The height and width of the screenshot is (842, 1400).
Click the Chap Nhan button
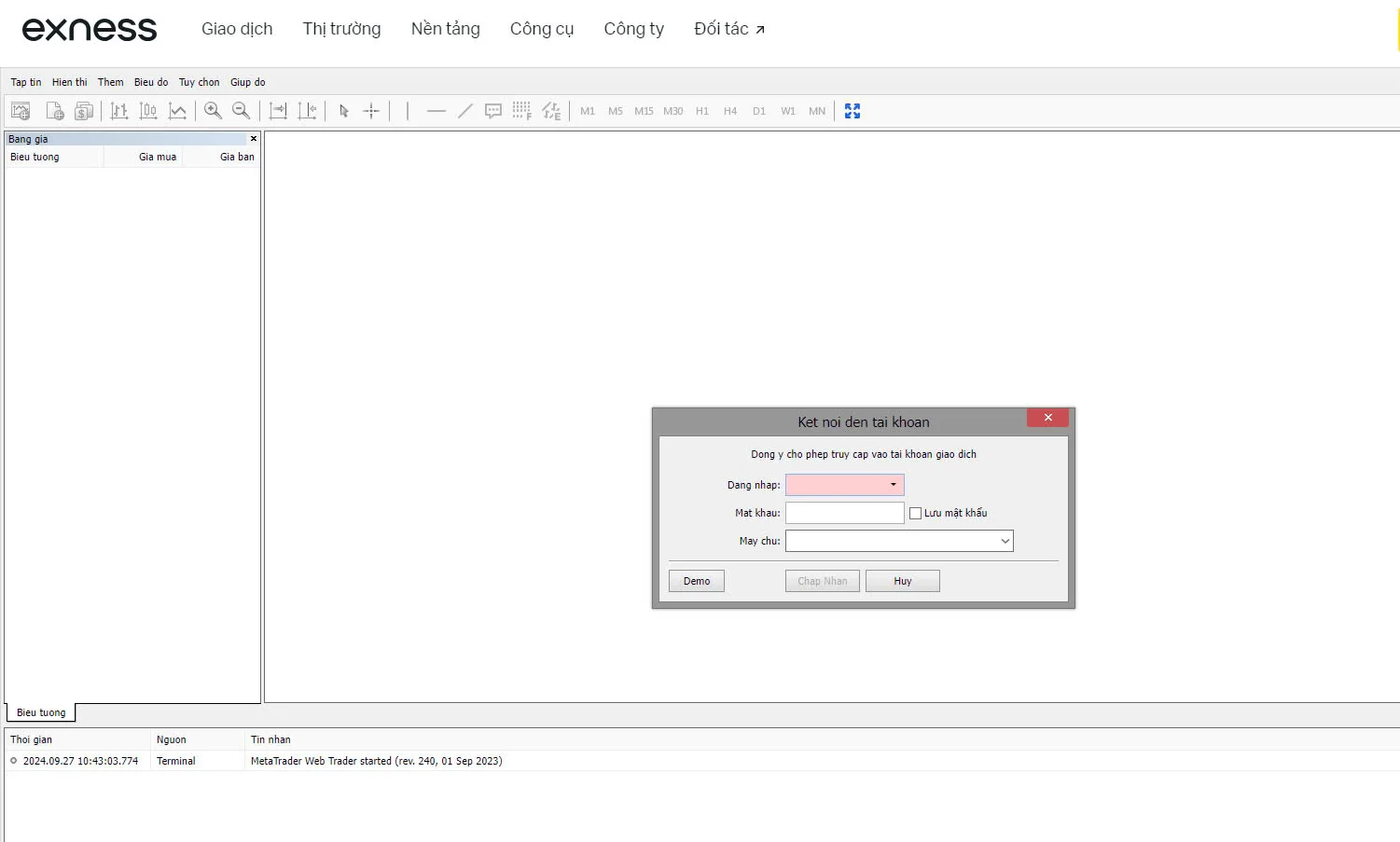click(823, 581)
